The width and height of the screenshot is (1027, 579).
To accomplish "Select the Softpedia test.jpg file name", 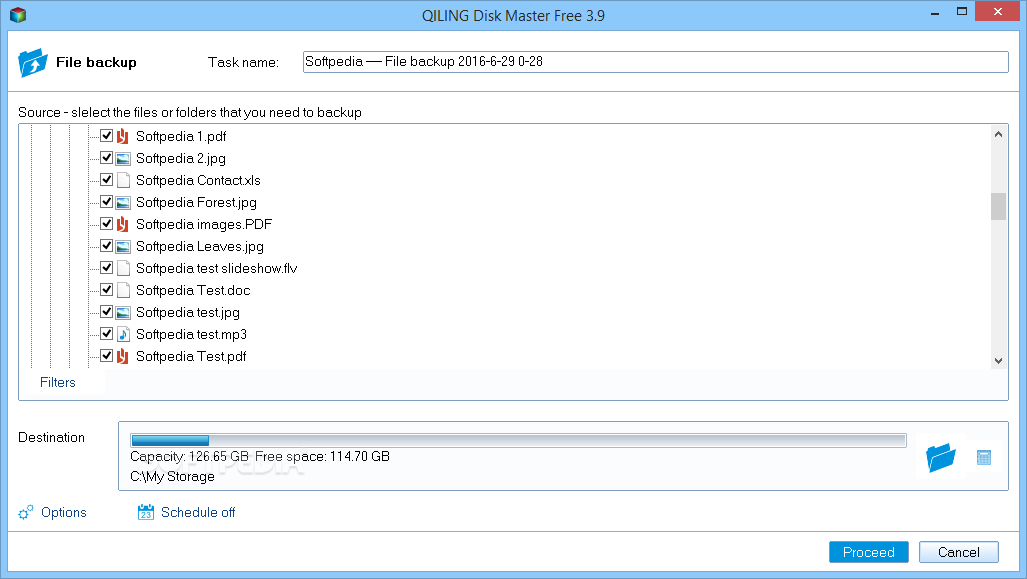I will pyautogui.click(x=187, y=312).
